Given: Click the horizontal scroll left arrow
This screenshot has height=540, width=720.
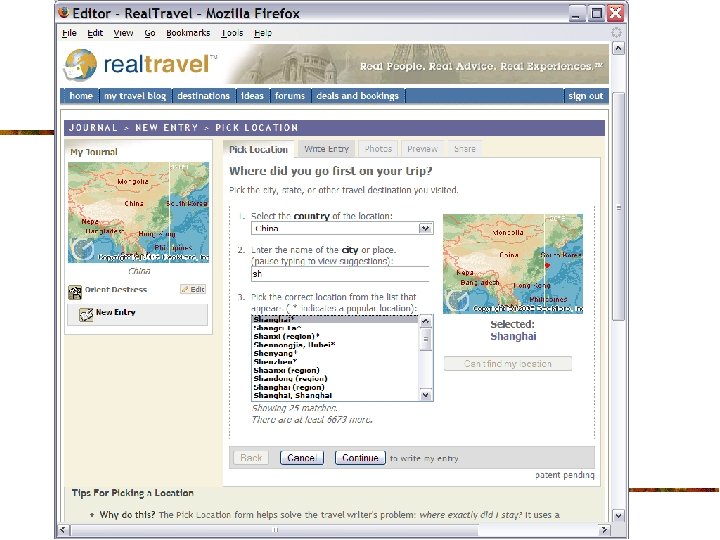Looking at the screenshot, I should click(64, 530).
